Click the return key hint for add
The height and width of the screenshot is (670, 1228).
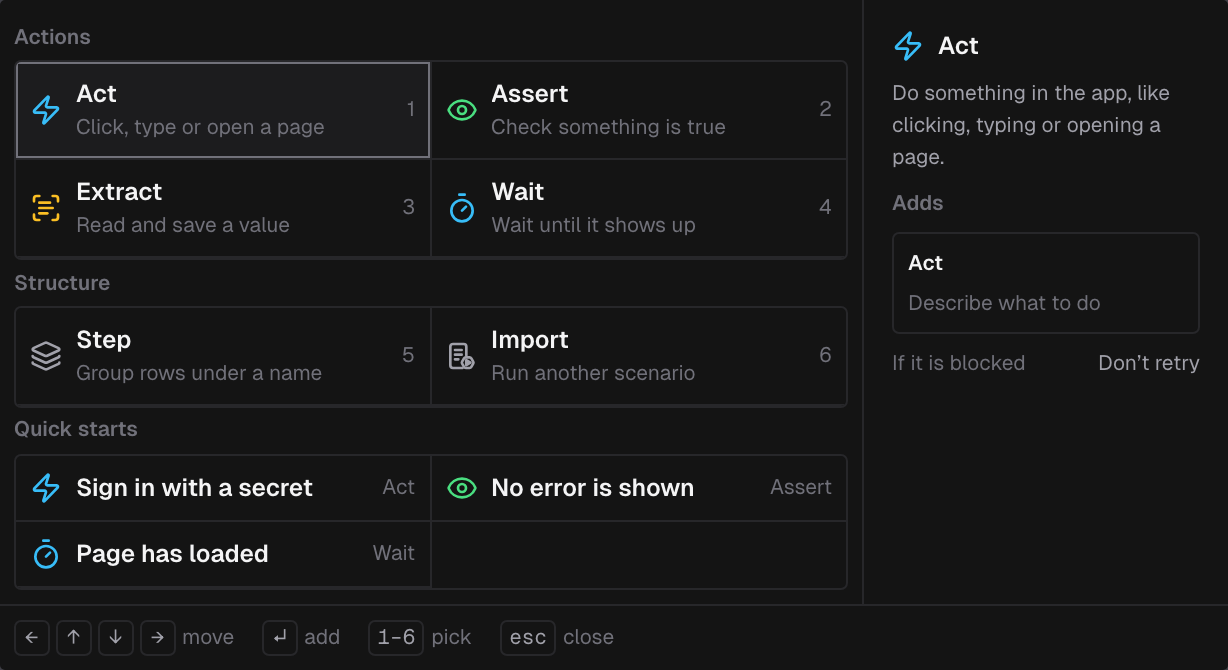point(280,637)
